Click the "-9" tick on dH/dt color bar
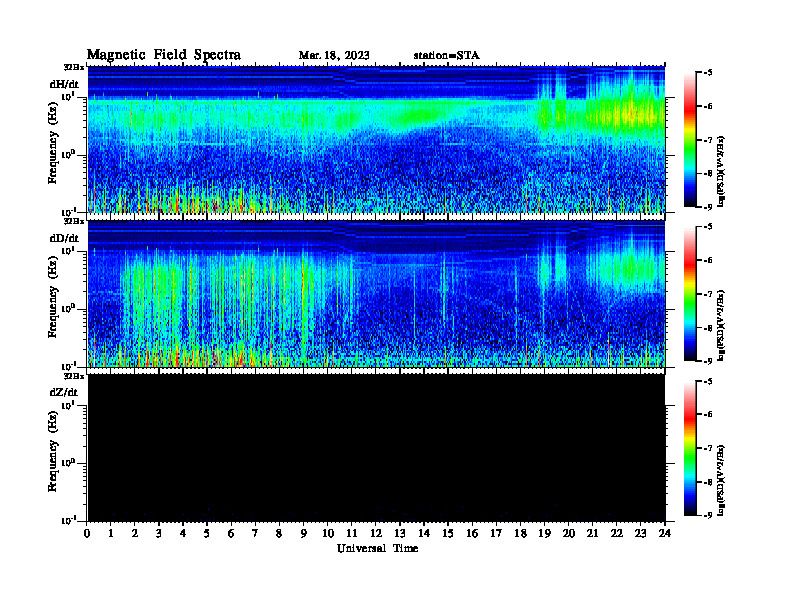 [708, 207]
